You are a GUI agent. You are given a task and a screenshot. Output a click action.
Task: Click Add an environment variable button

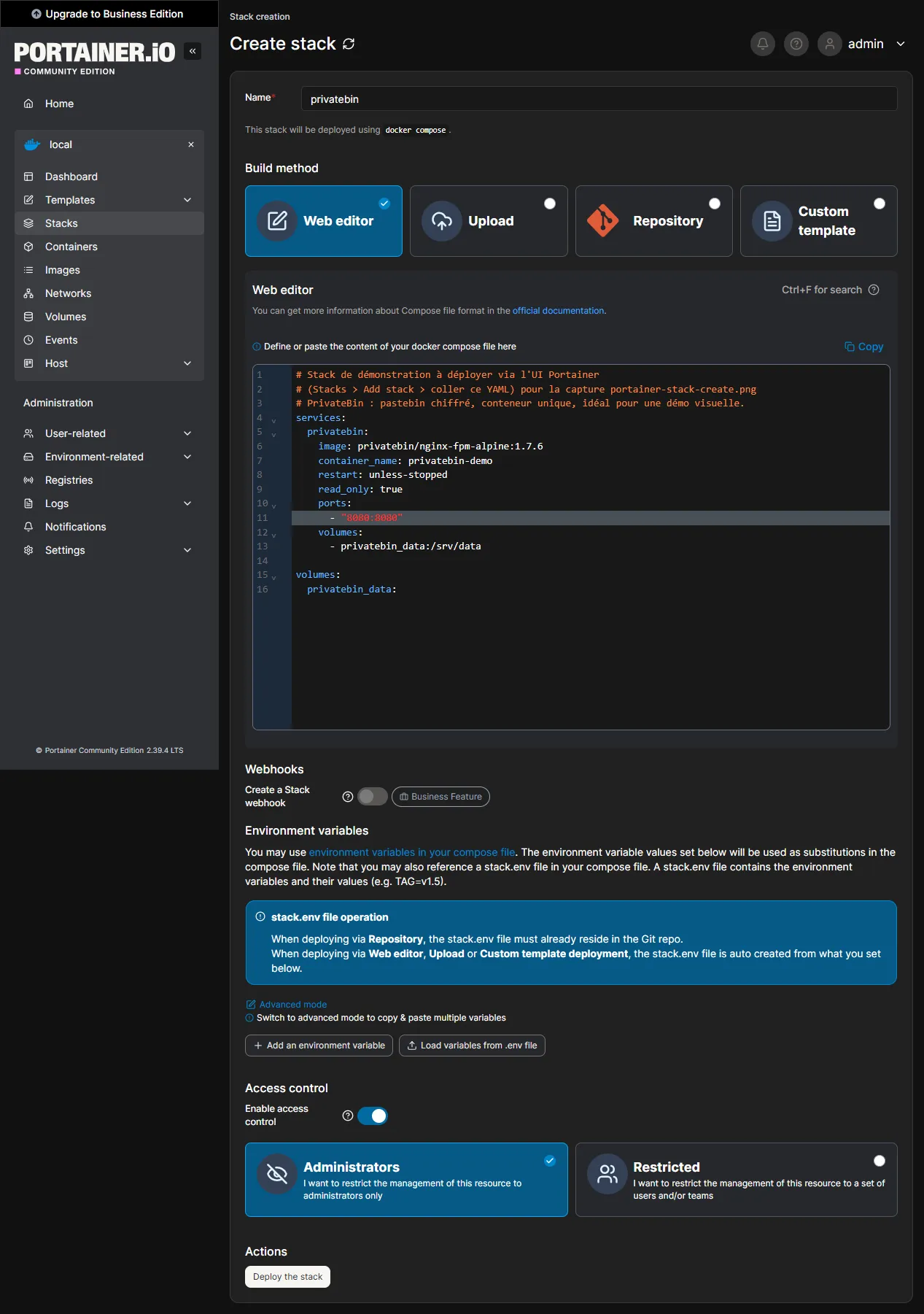click(x=319, y=1046)
